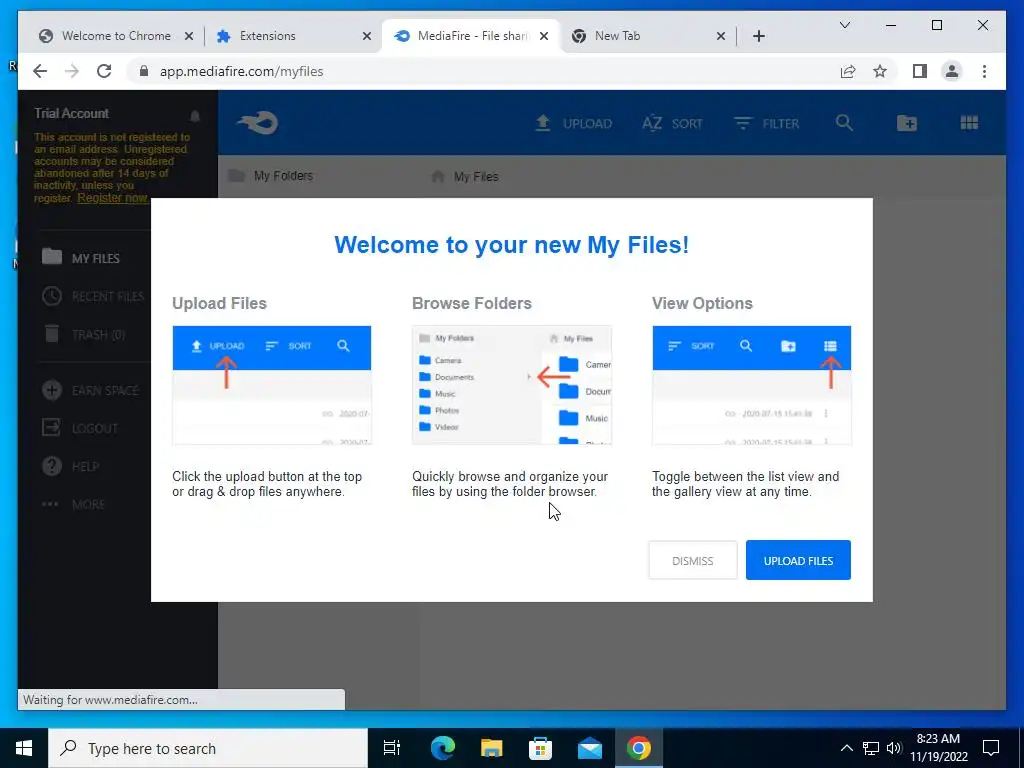Click the blue UPLOAD FILES button
This screenshot has height=768, width=1024.
point(798,560)
